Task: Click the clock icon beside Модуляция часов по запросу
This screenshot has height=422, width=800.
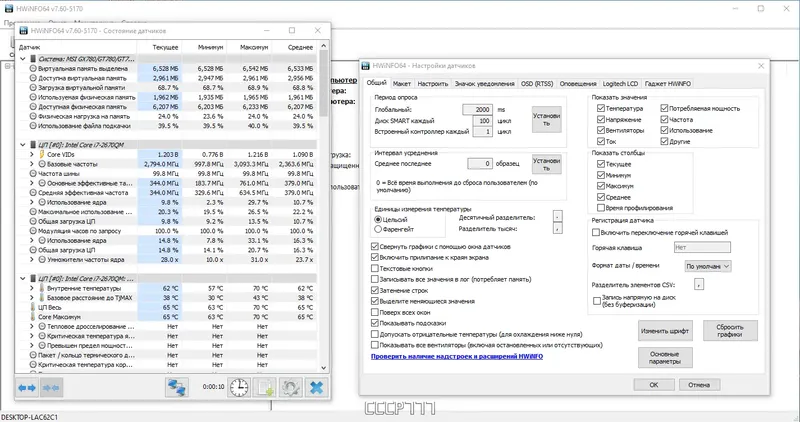Action: [x=33, y=231]
